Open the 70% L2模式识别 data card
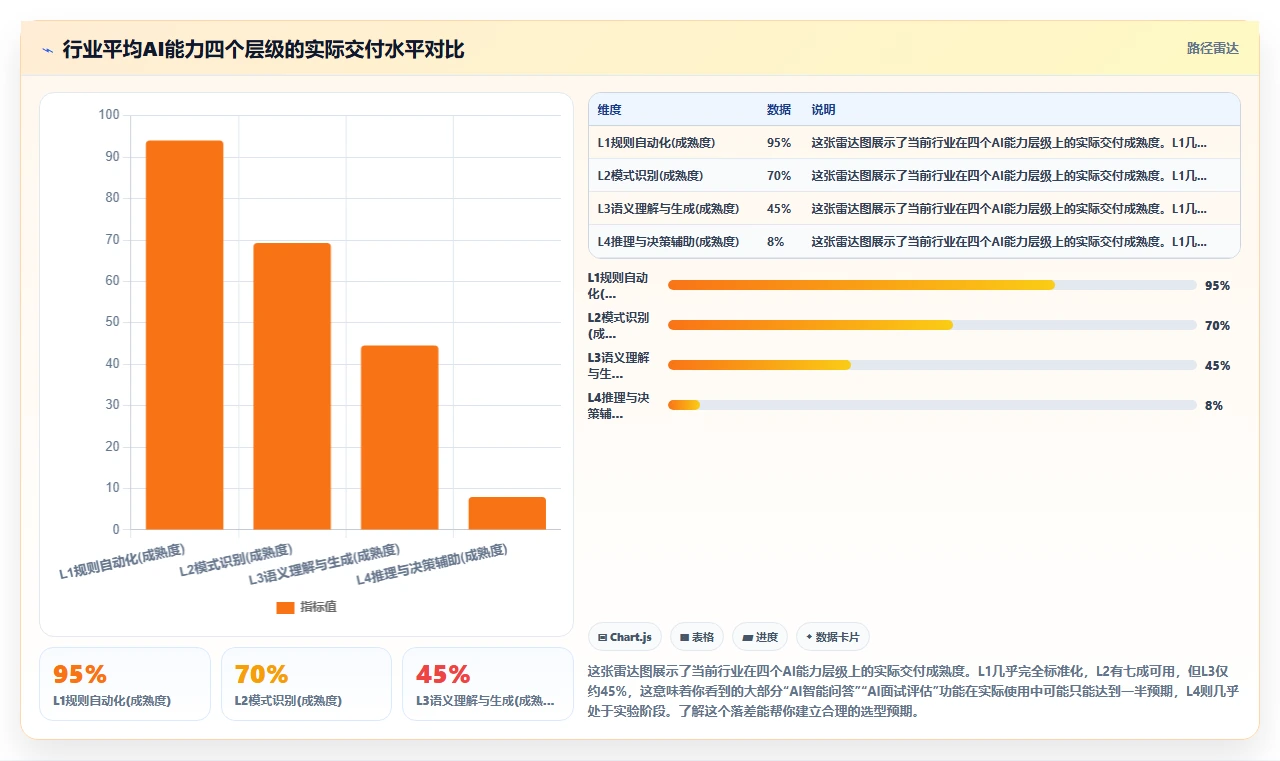This screenshot has height=761, width=1280. (x=306, y=684)
